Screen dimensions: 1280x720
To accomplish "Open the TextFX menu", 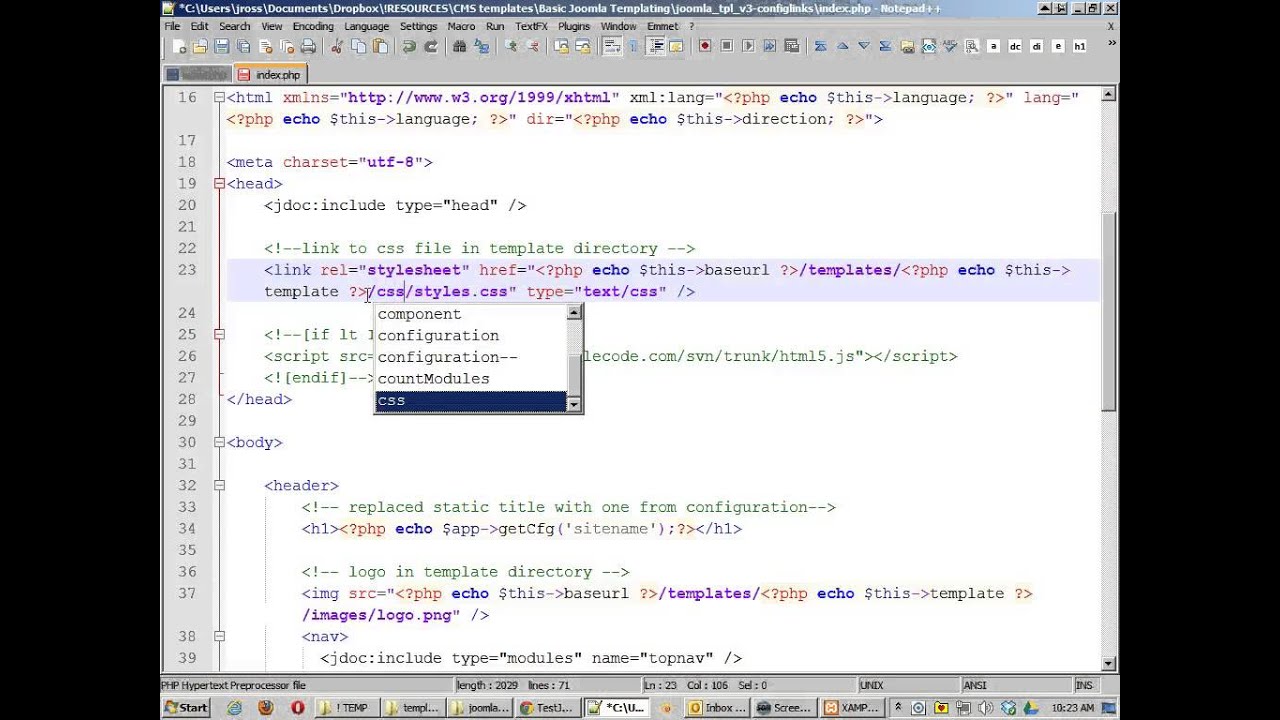I will tap(531, 26).
